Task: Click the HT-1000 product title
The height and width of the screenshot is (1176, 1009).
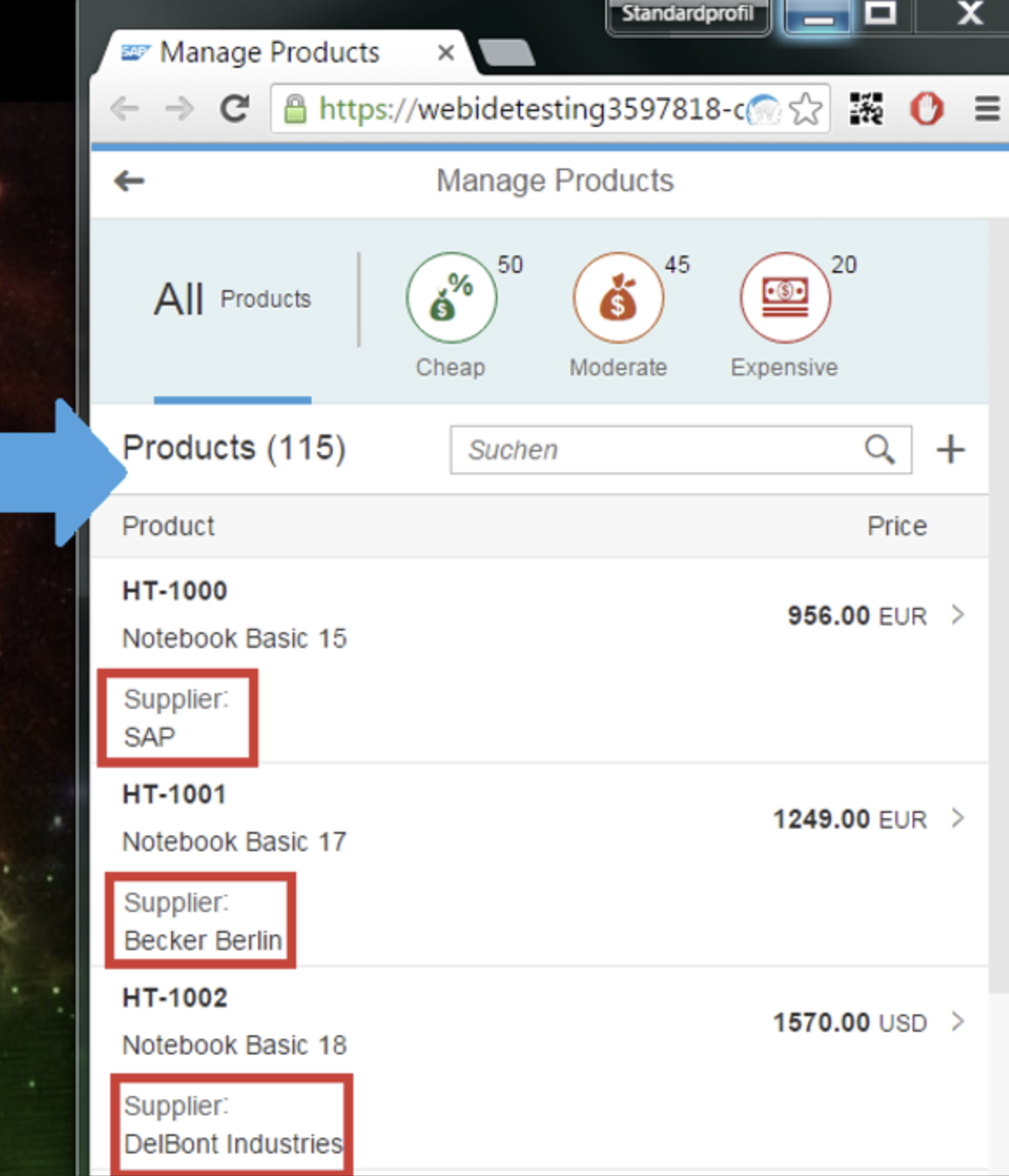Action: tap(175, 591)
